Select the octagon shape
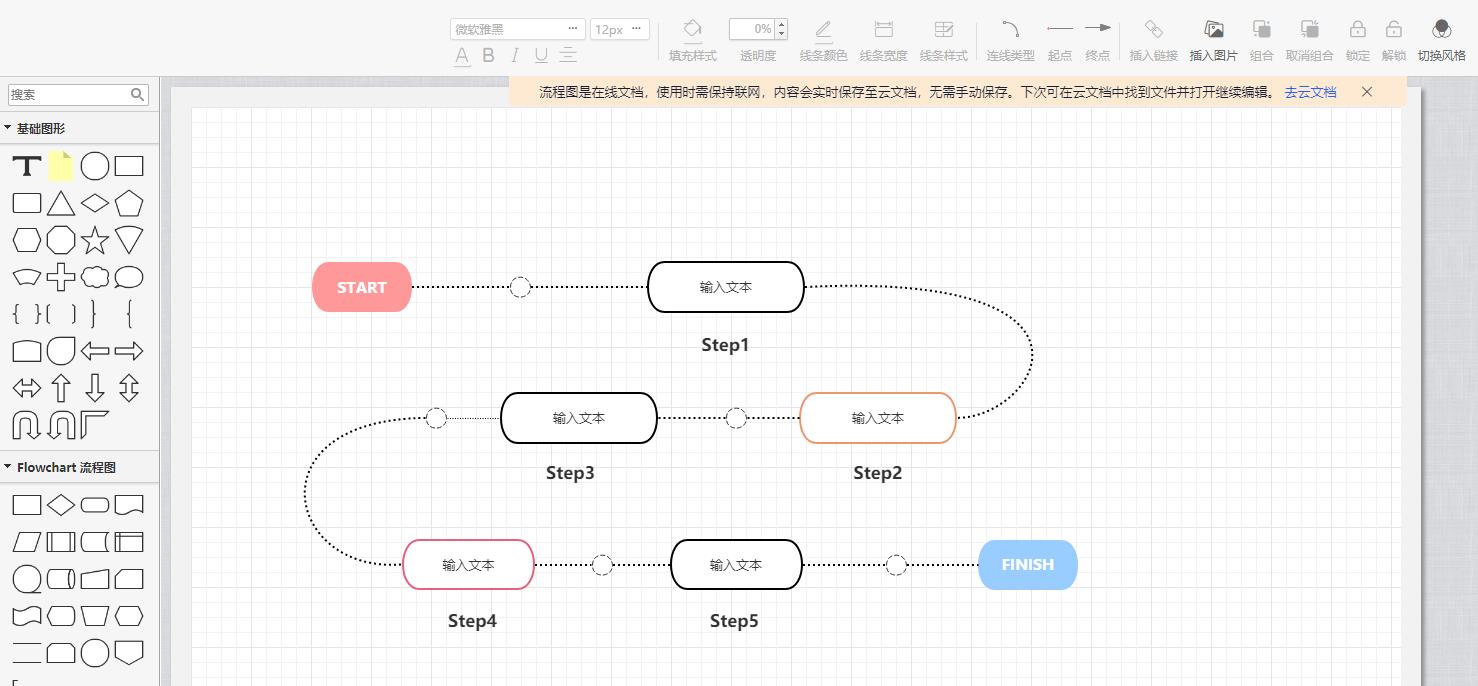Screen dimensions: 1478x686 (x=61, y=240)
